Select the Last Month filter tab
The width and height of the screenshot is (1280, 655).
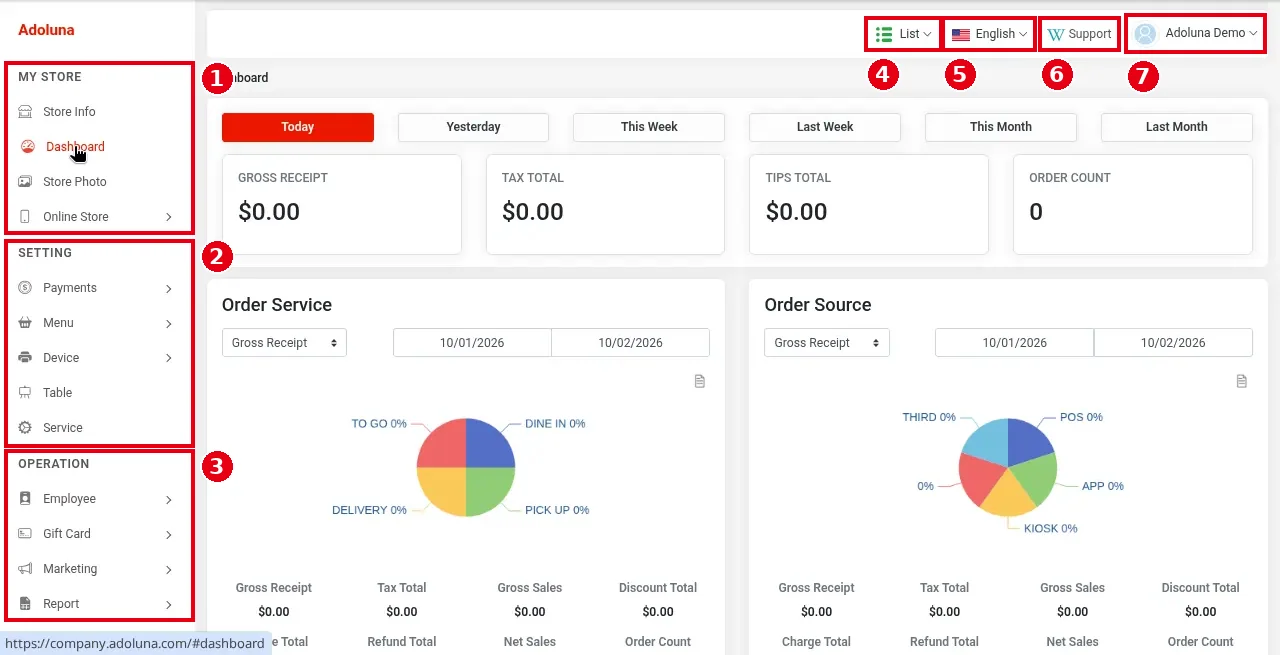click(1177, 127)
